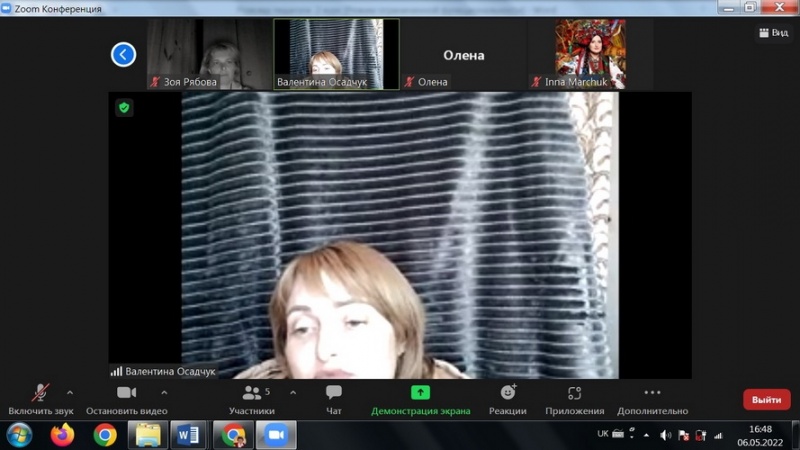Image resolution: width=800 pixels, height=450 pixels.
Task: Go to previous participants with blue arrow
Action: point(123,54)
